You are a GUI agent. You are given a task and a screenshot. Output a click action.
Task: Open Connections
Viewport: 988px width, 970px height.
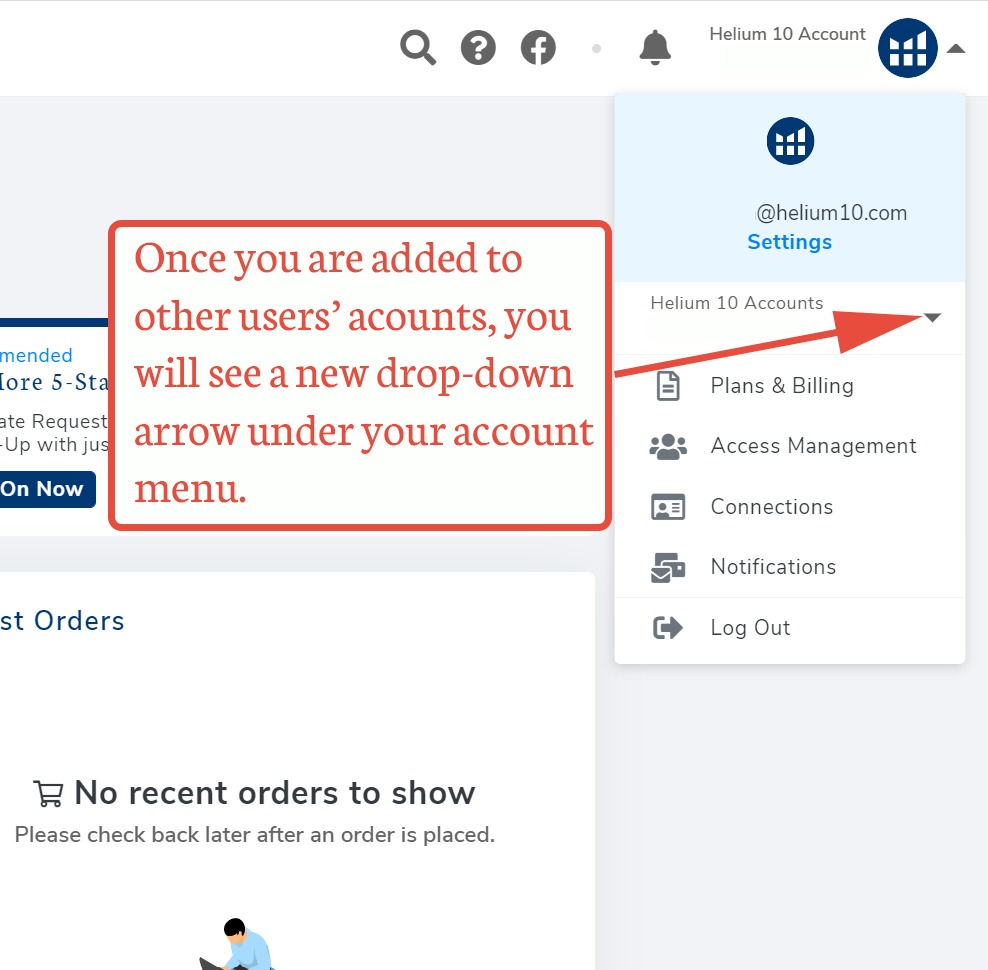tap(772, 507)
